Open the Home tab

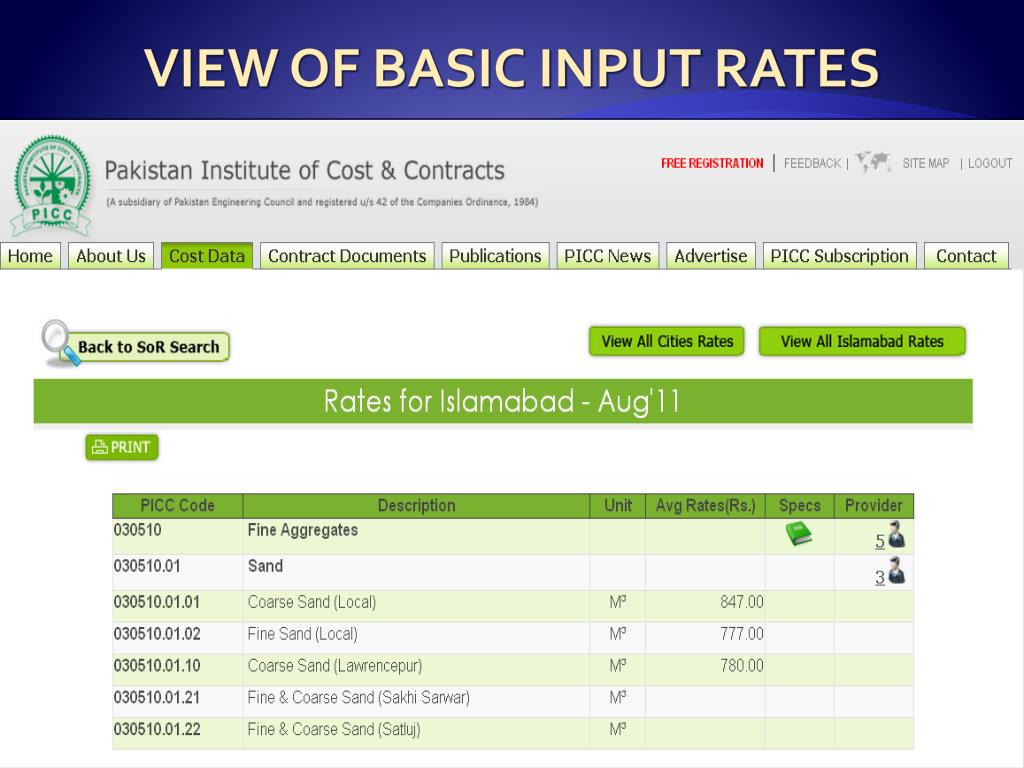pyautogui.click(x=30, y=256)
